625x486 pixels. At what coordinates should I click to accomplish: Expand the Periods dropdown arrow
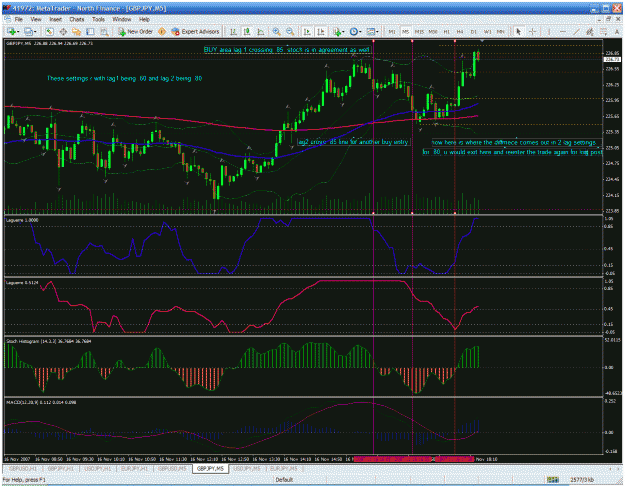pyautogui.click(x=360, y=32)
